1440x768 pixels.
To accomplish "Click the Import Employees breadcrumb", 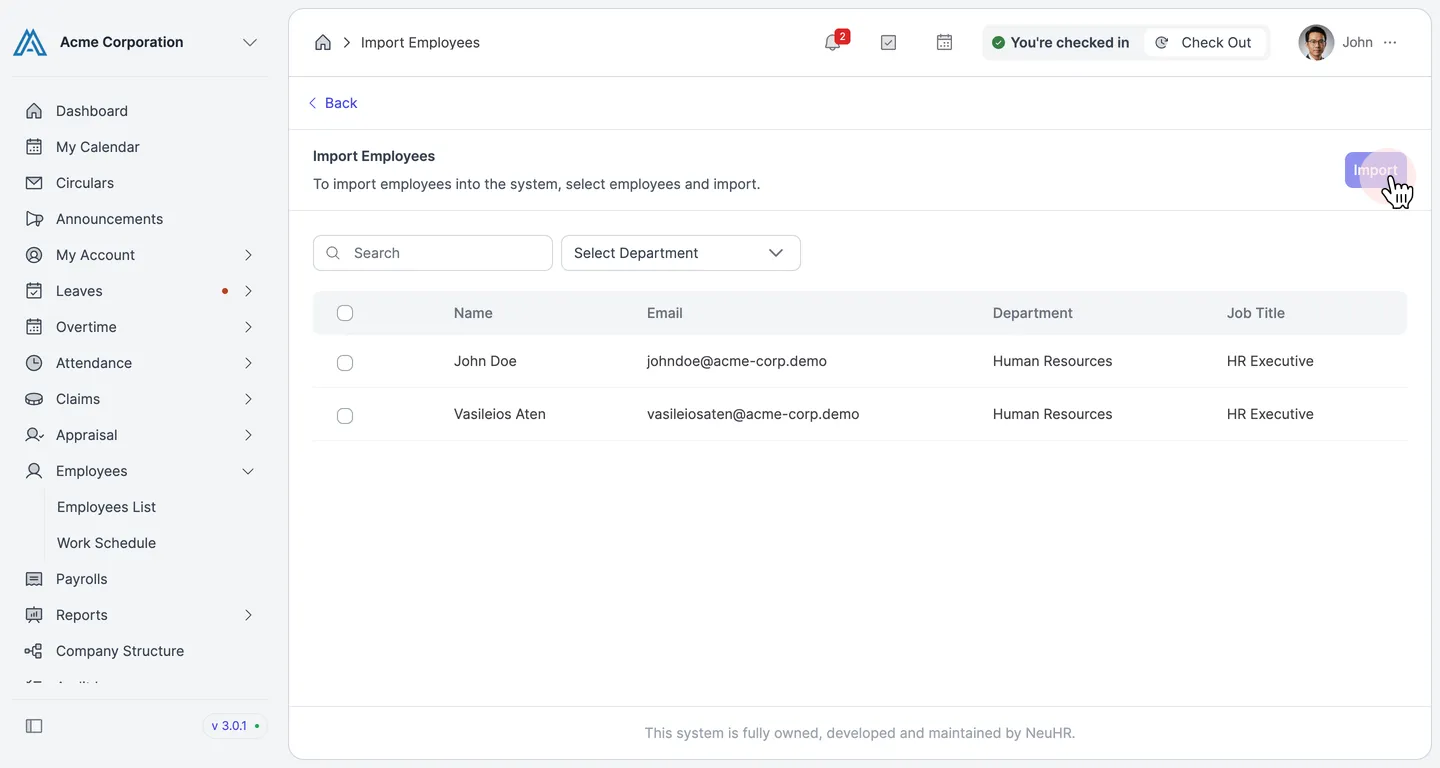I will [x=420, y=42].
